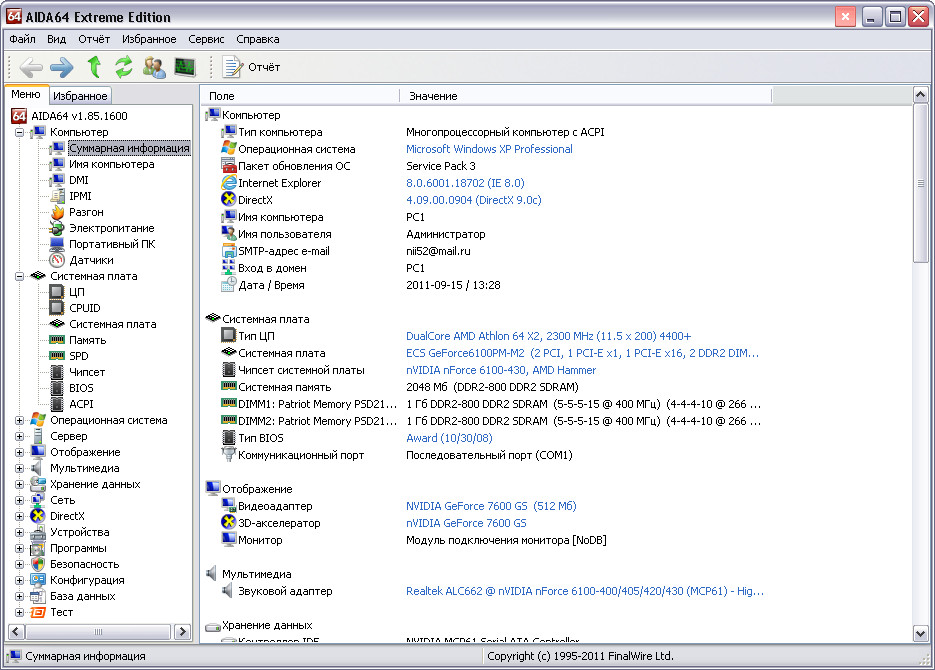935x670 pixels.
Task: Select the Чипсет icon in tree
Action: click(x=57, y=373)
